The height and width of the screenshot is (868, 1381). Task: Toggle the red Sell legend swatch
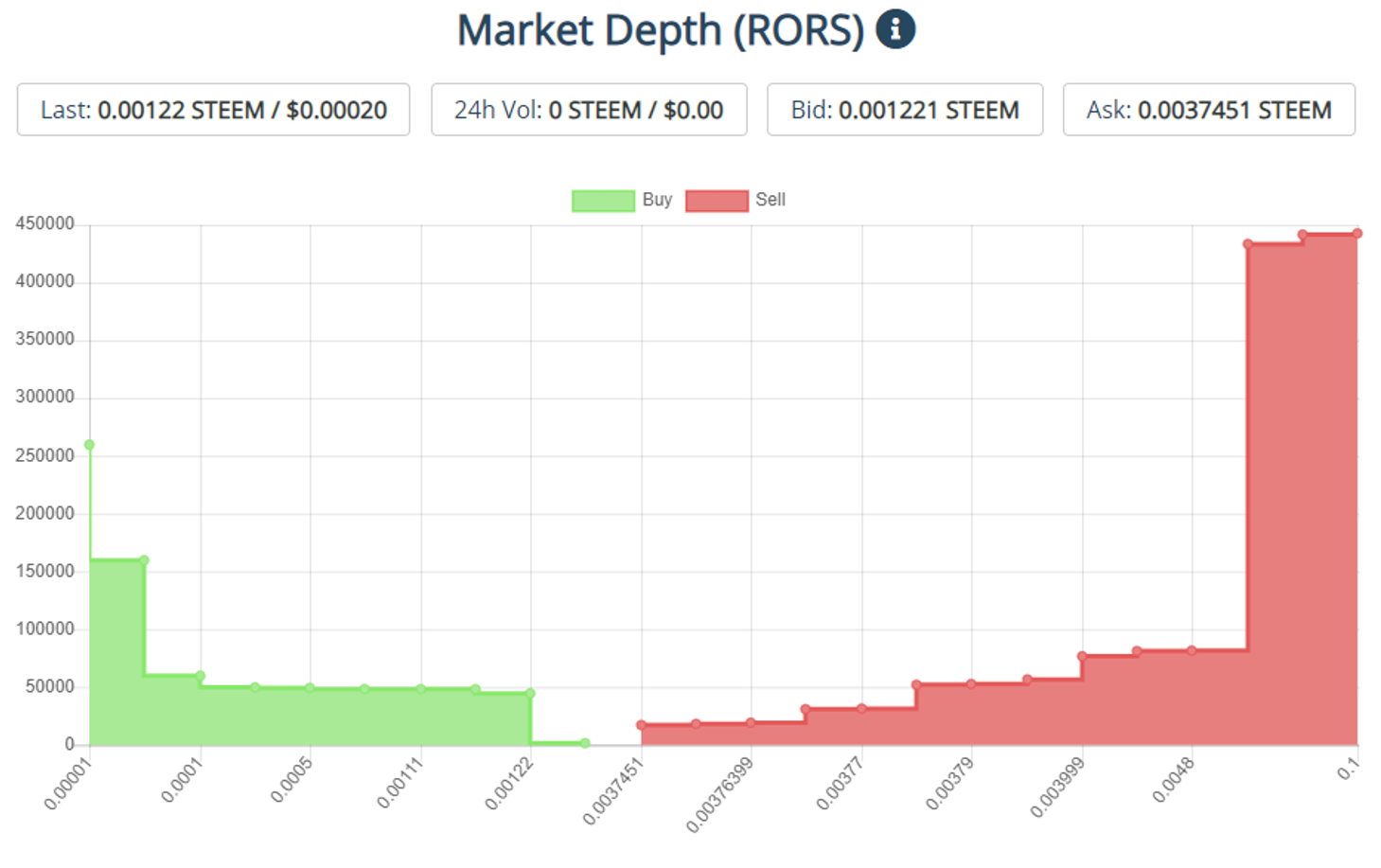point(717,201)
